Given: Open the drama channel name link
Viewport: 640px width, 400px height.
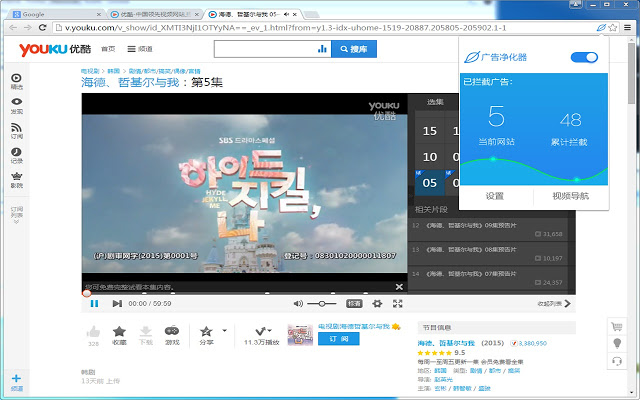Looking at the screenshot, I should point(354,327).
